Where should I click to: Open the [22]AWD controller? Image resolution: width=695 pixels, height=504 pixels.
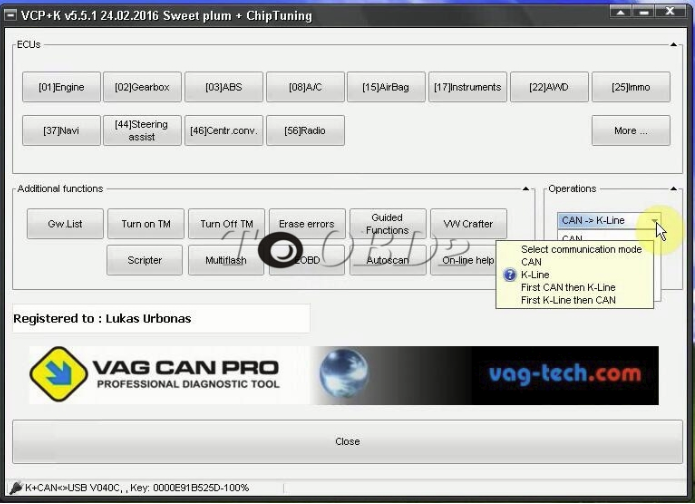point(549,87)
